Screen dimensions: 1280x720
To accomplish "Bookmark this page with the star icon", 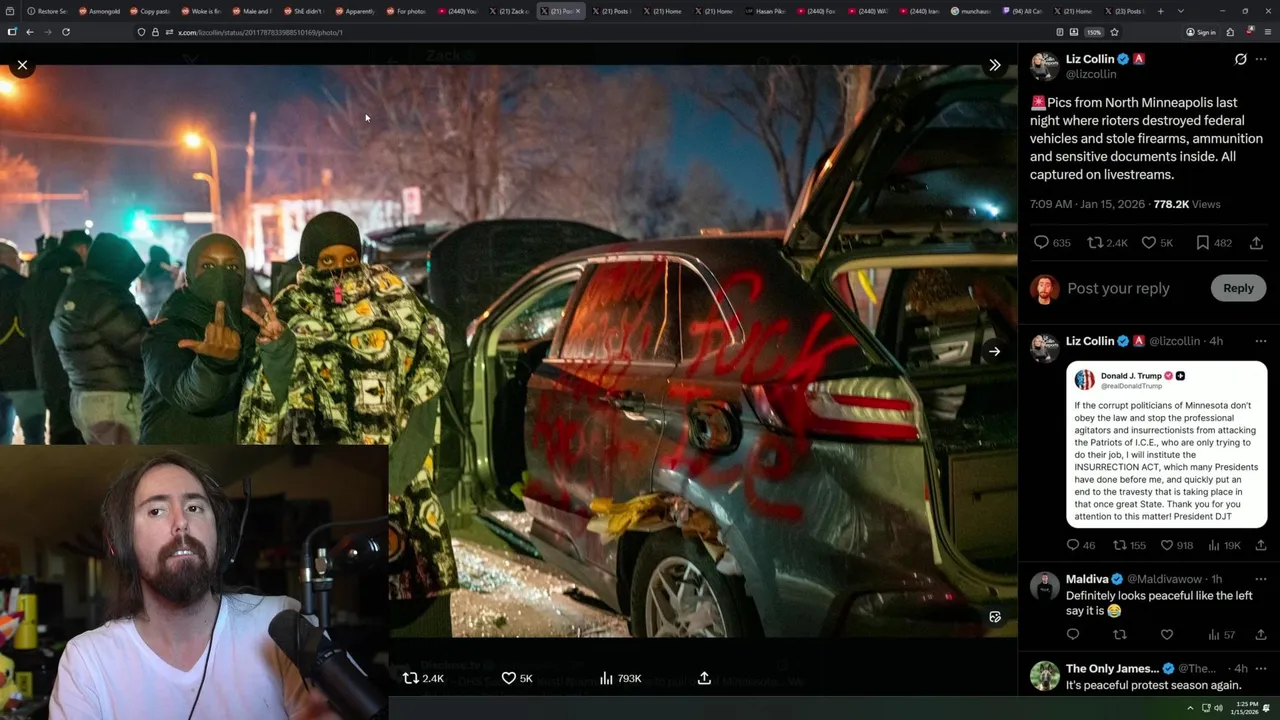I will tap(1114, 32).
